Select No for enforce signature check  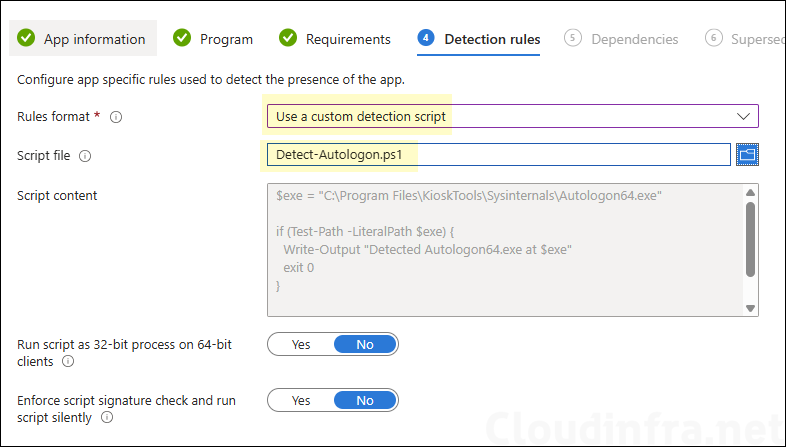coord(364,400)
